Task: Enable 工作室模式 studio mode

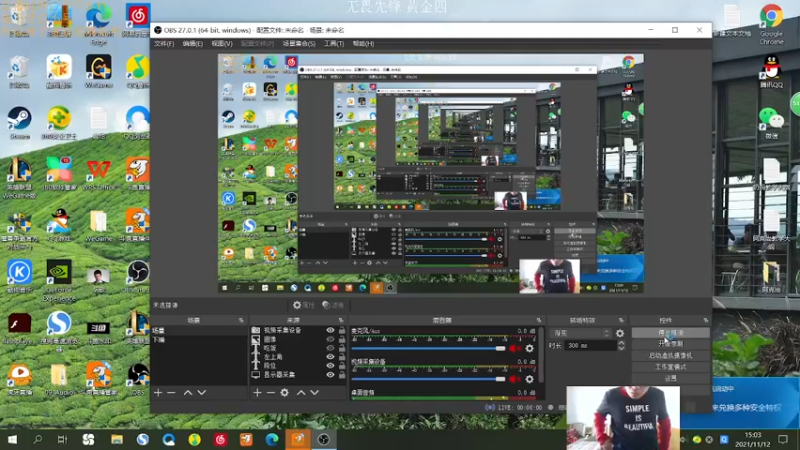Action: (670, 367)
